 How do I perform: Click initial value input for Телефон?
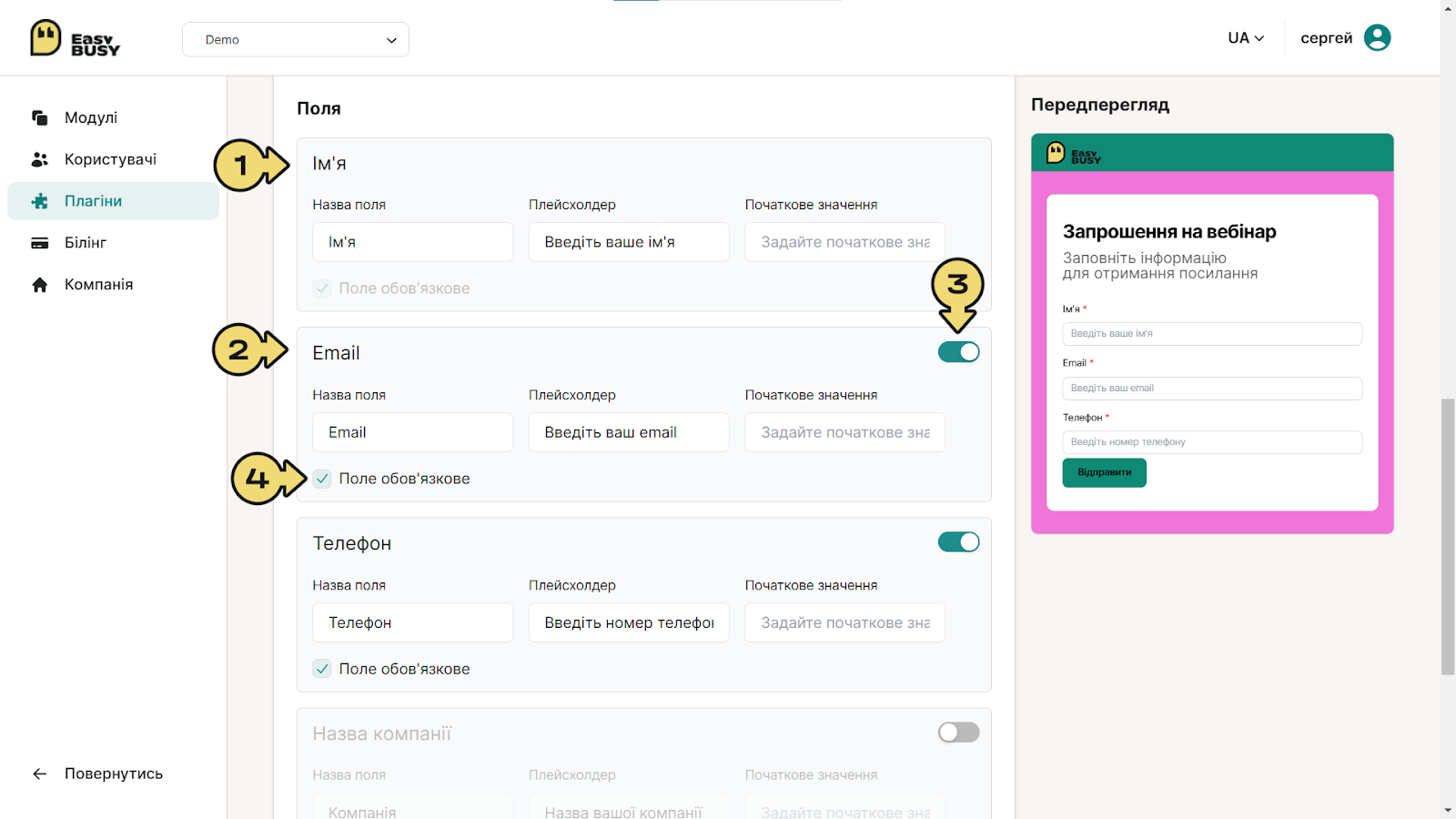pyautogui.click(x=845, y=622)
